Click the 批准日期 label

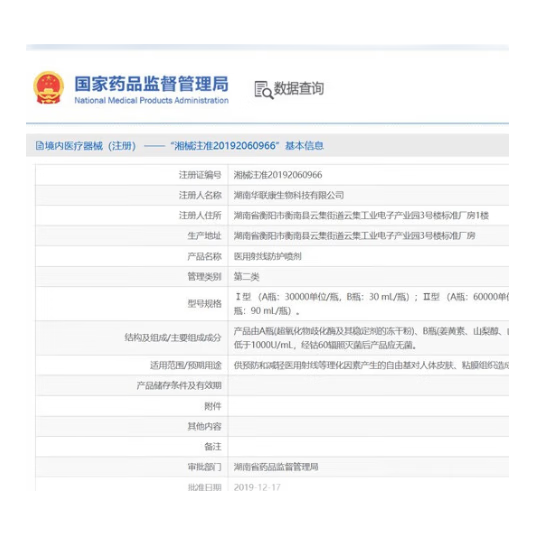click(204, 487)
